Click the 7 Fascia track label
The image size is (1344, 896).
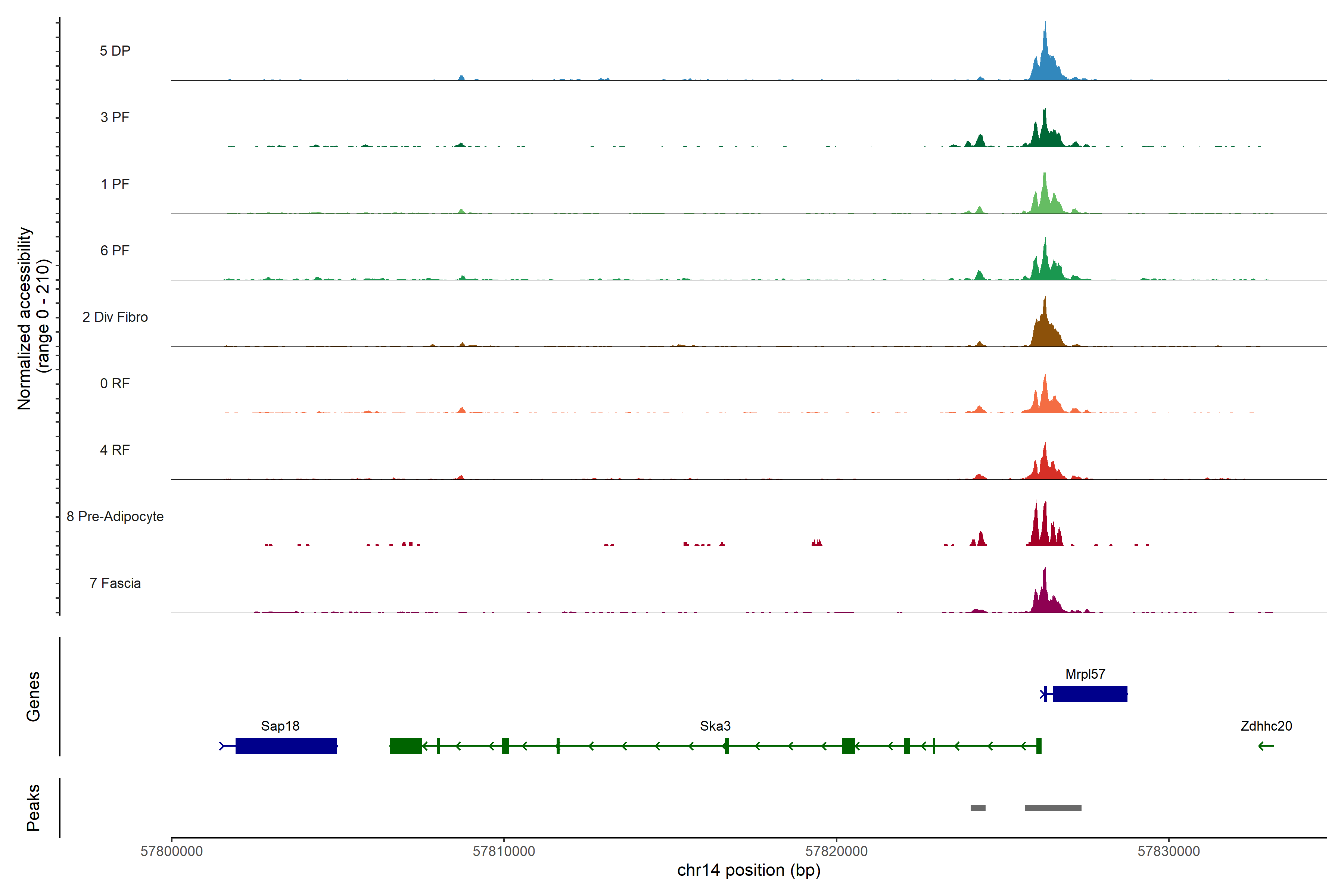pos(115,584)
